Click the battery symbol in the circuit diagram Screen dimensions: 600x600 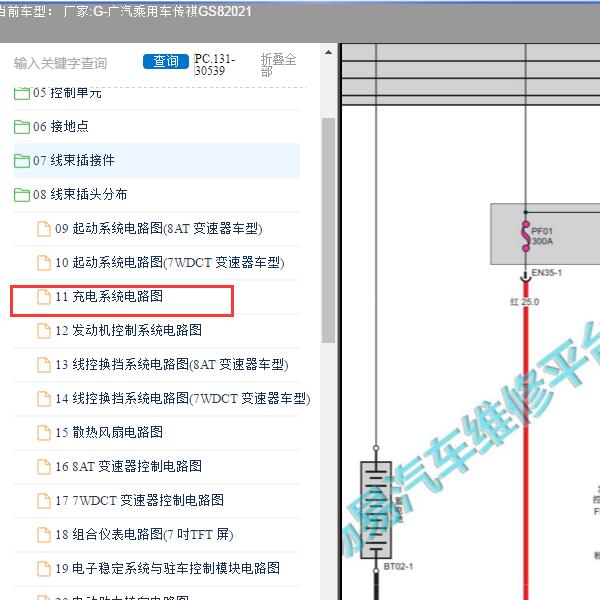376,510
